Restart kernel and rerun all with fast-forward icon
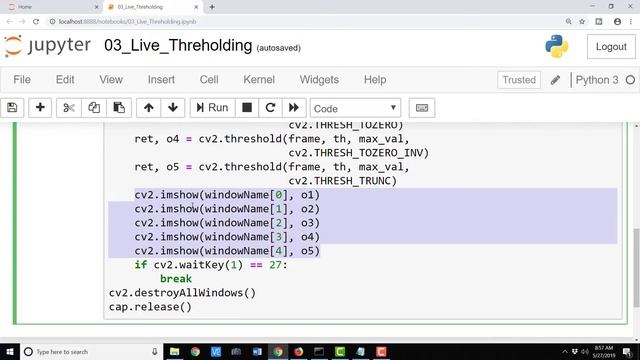Screen dimensions: 640x360 (293, 108)
